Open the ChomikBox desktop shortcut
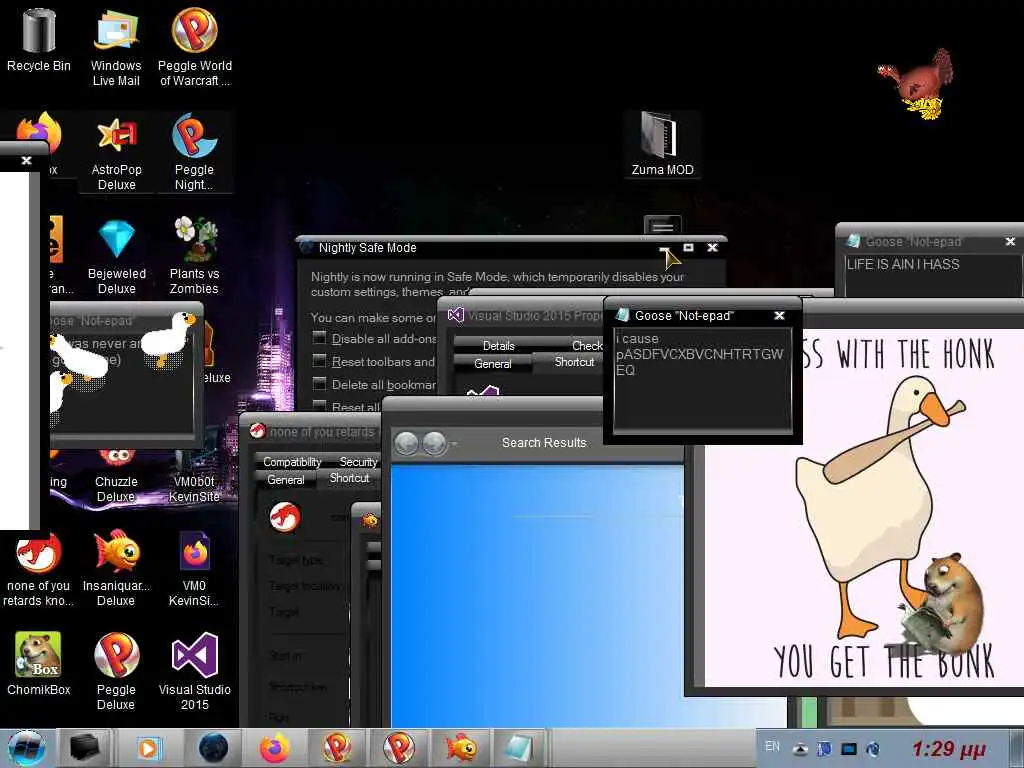The image size is (1024, 768). pyautogui.click(x=39, y=664)
